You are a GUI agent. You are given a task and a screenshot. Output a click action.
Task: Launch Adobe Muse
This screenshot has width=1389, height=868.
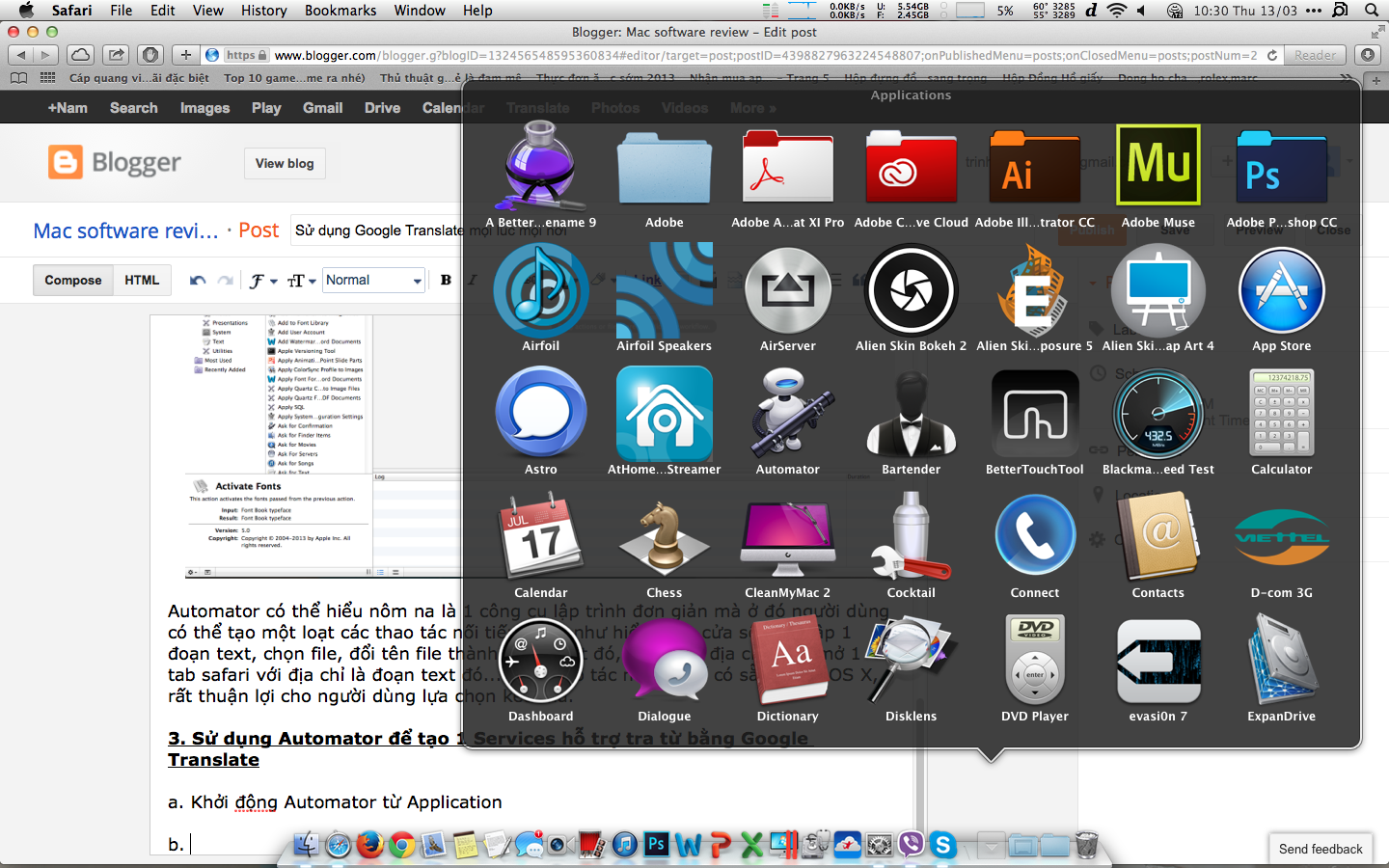[x=1158, y=165]
